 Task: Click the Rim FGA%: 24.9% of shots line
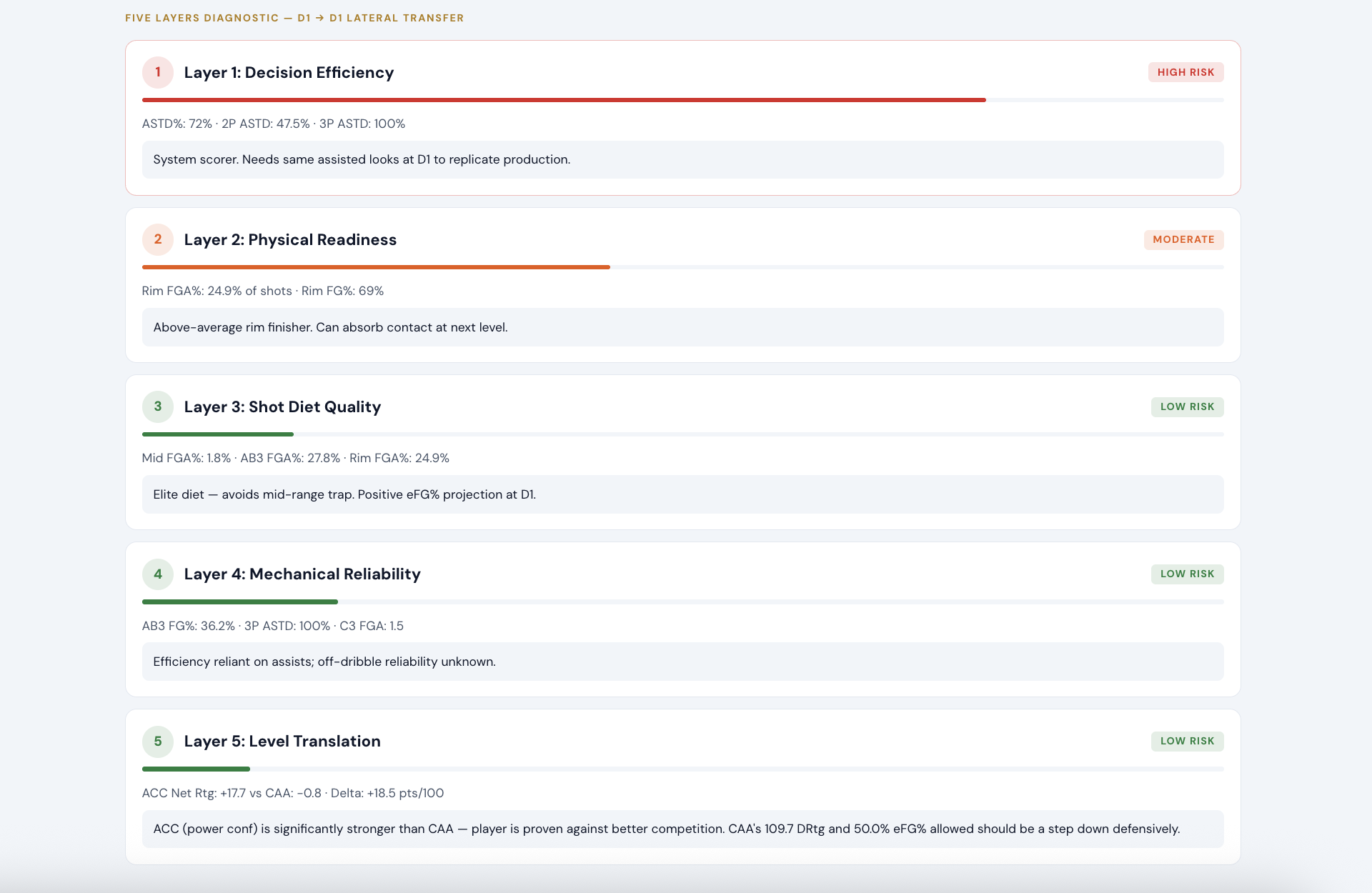point(263,291)
